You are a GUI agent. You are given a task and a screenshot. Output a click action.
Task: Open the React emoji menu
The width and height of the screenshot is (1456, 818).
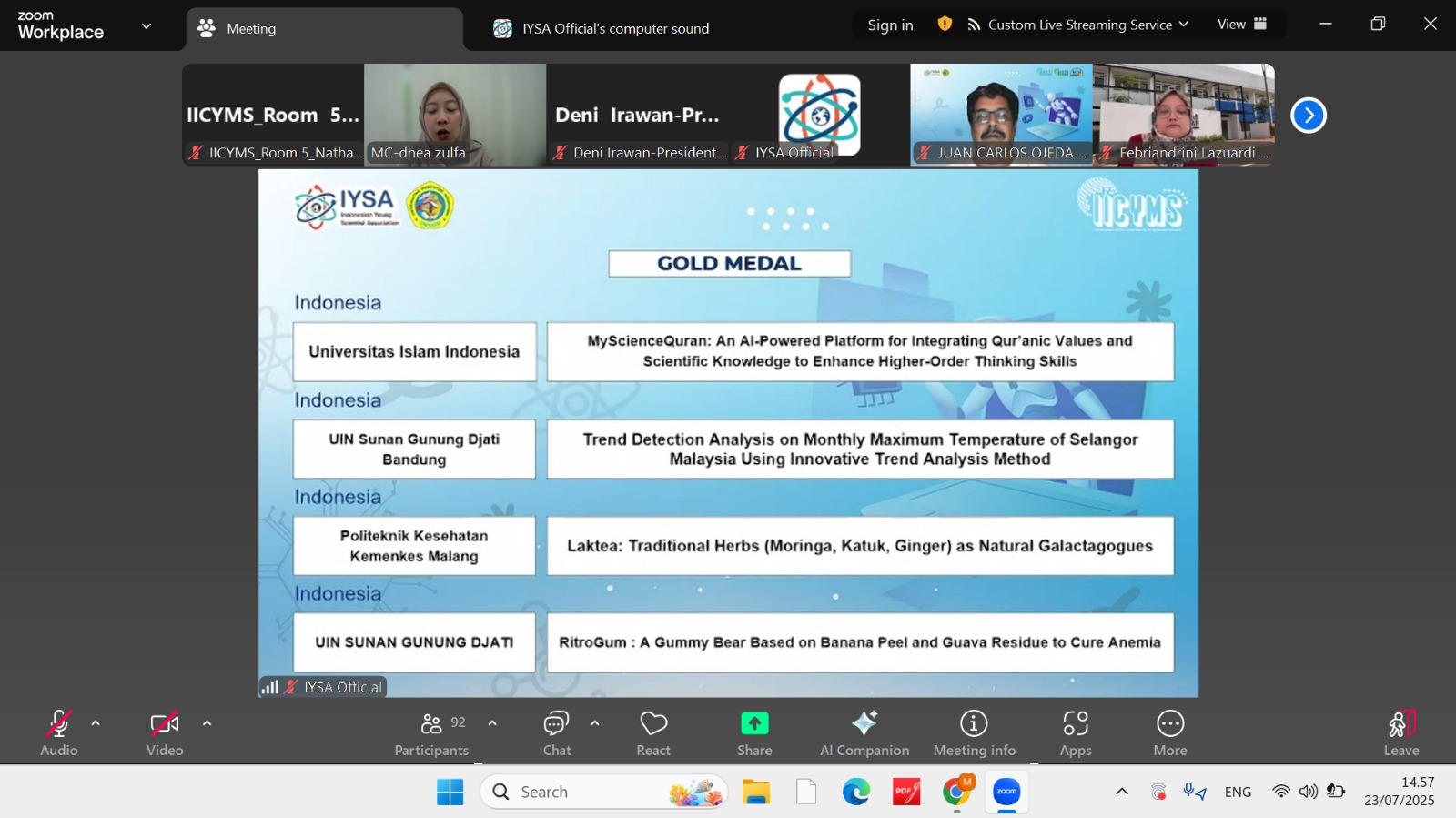[x=653, y=732]
